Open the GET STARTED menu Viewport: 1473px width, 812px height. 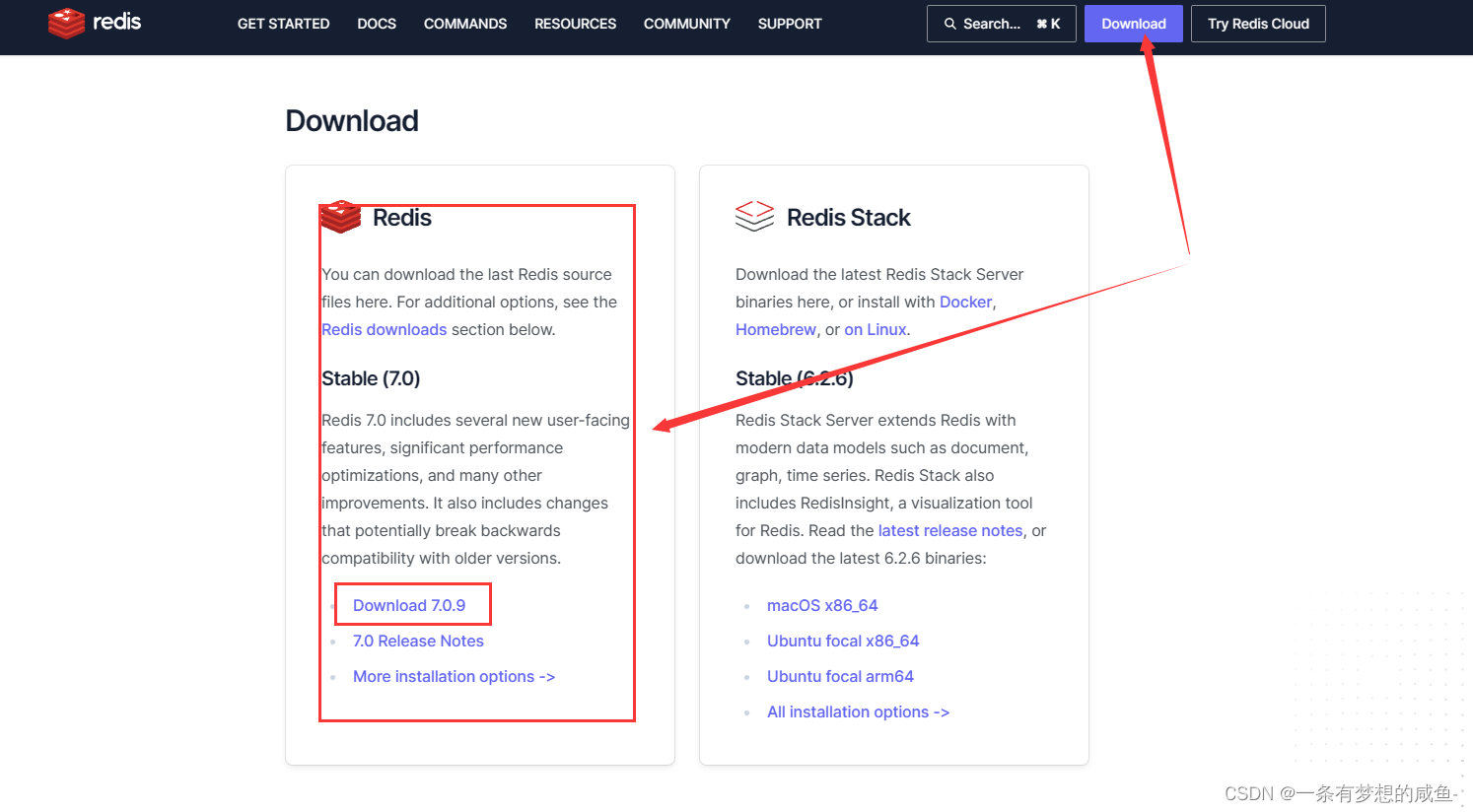[x=283, y=24]
